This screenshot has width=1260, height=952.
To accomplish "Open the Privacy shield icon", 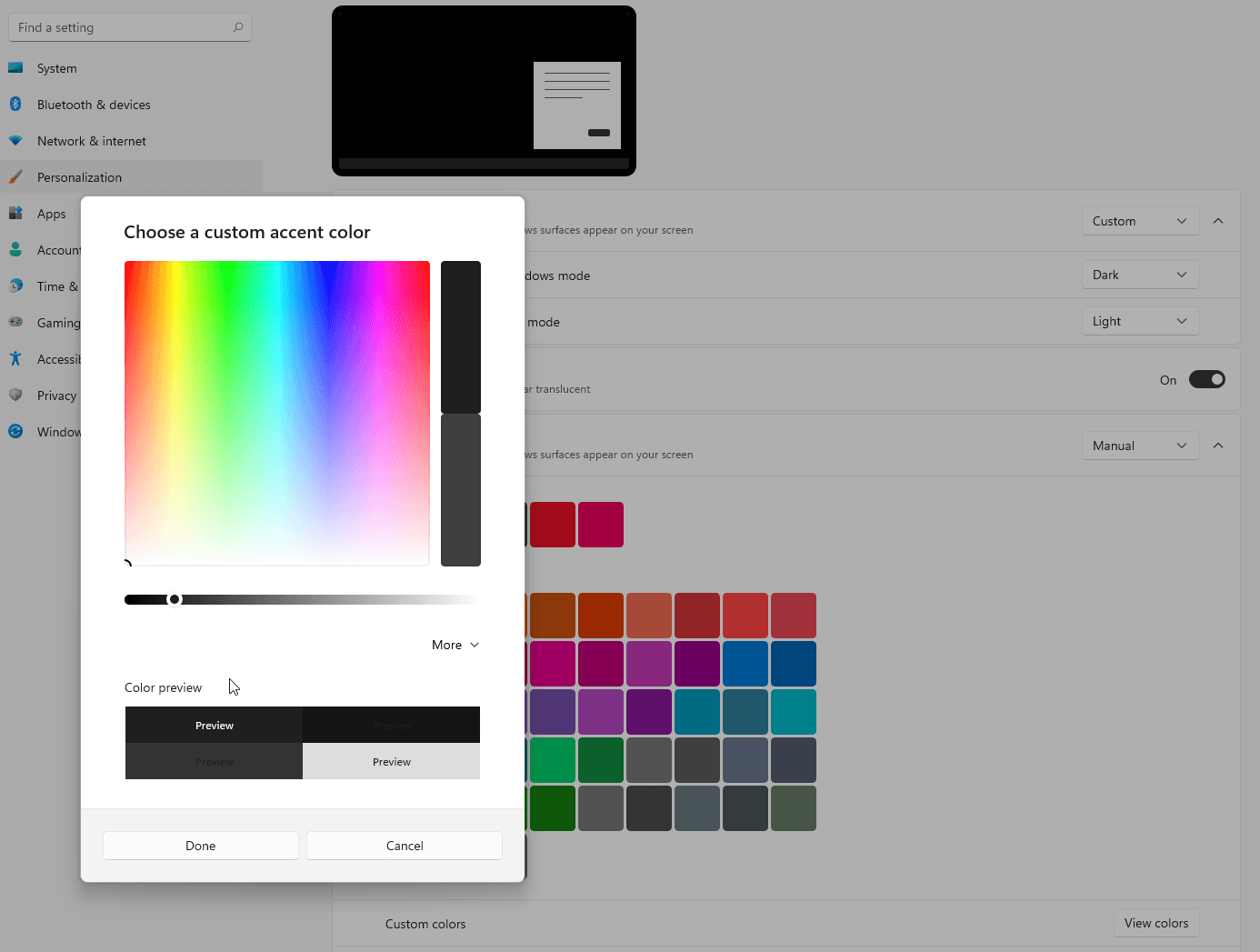I will 15,396.
